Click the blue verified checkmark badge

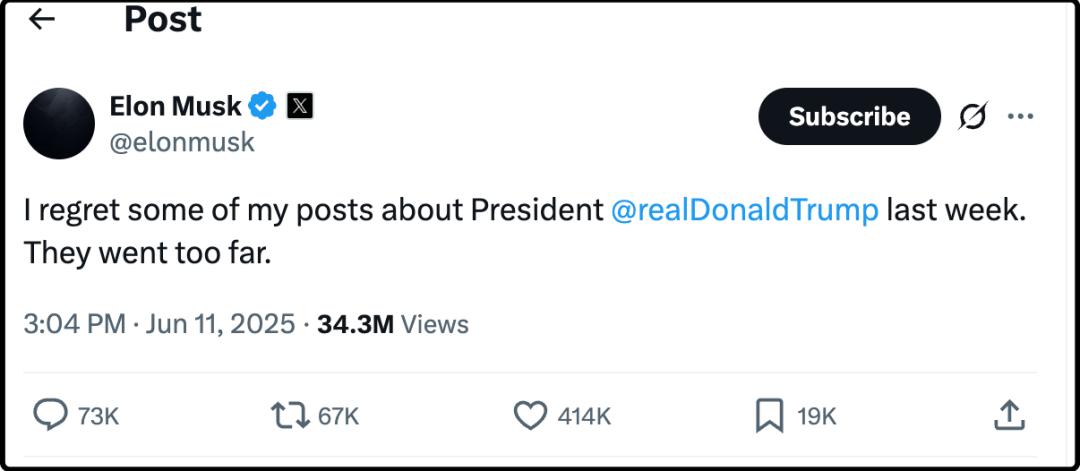pyautogui.click(x=263, y=105)
